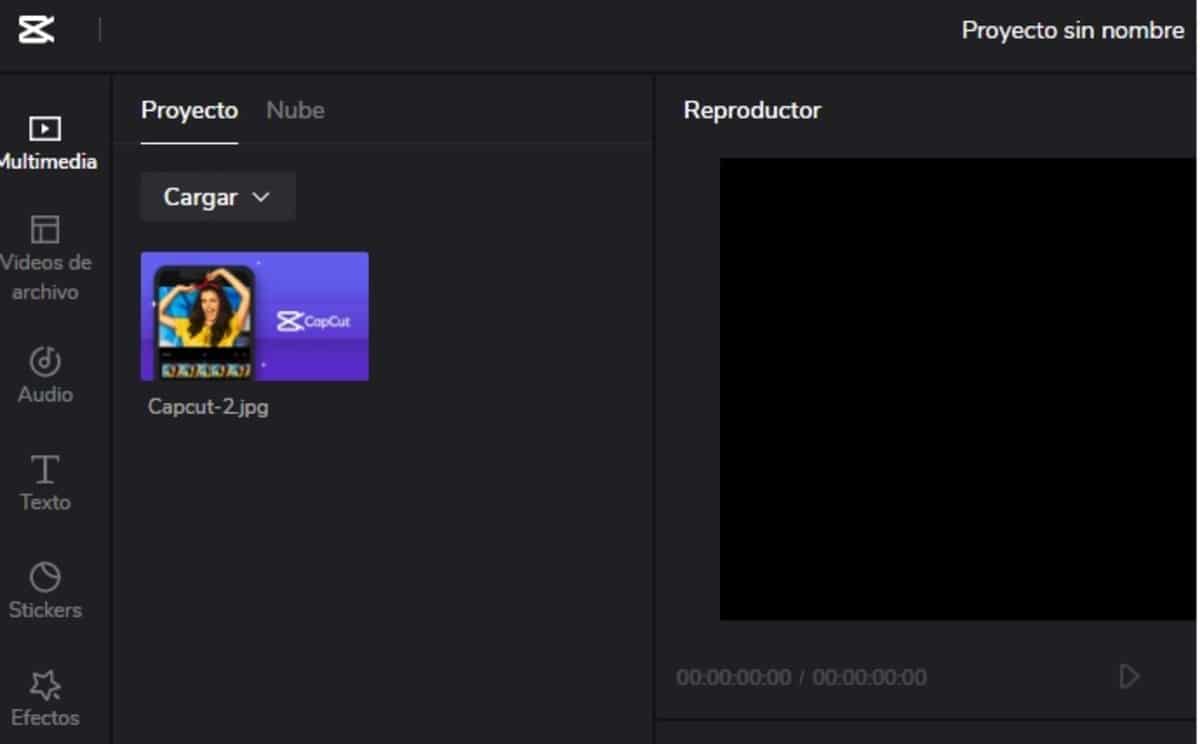Select the Capcut-2.jpg thumbnail
The image size is (1200, 744).
255,316
